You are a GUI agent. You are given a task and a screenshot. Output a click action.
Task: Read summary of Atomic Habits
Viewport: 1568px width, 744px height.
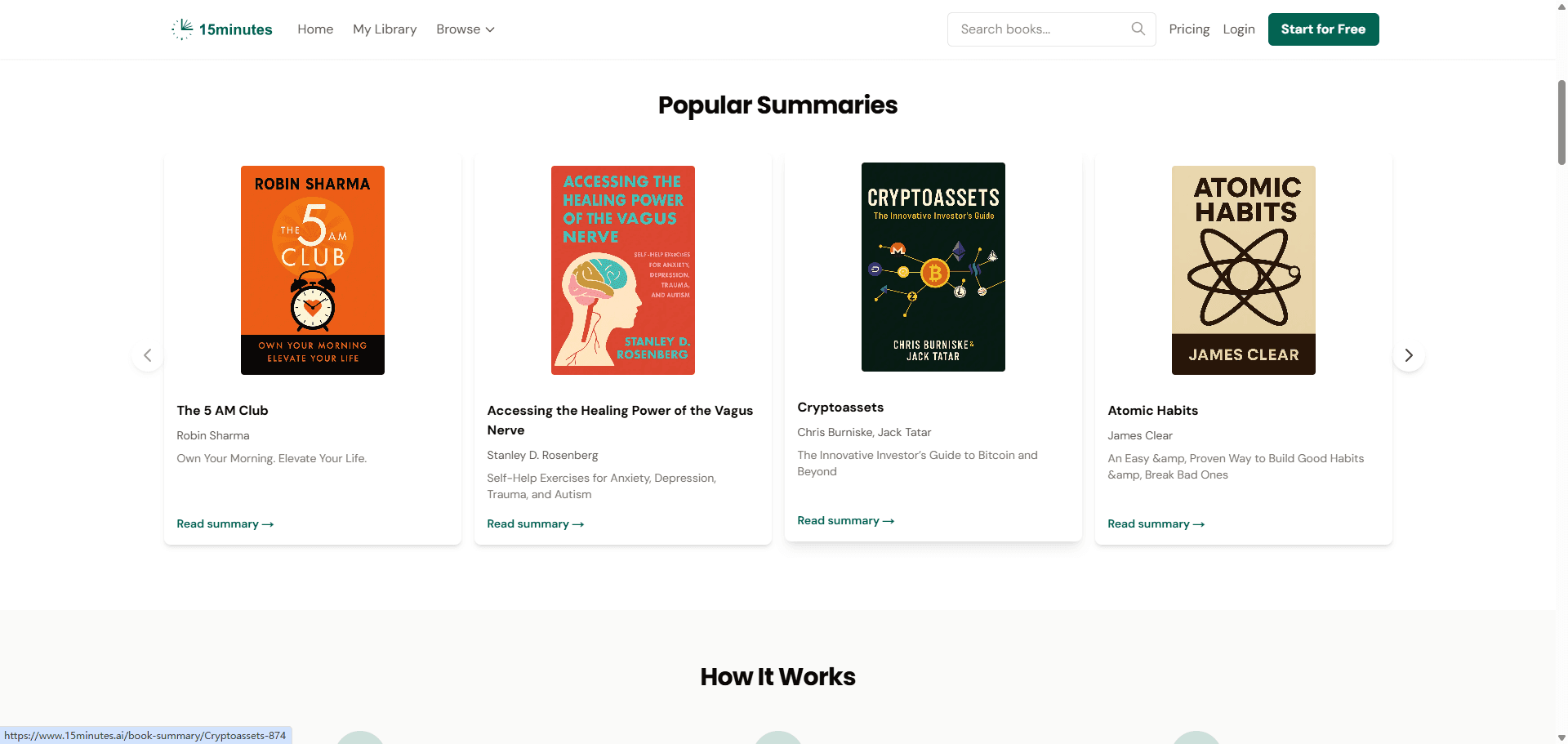(1156, 523)
